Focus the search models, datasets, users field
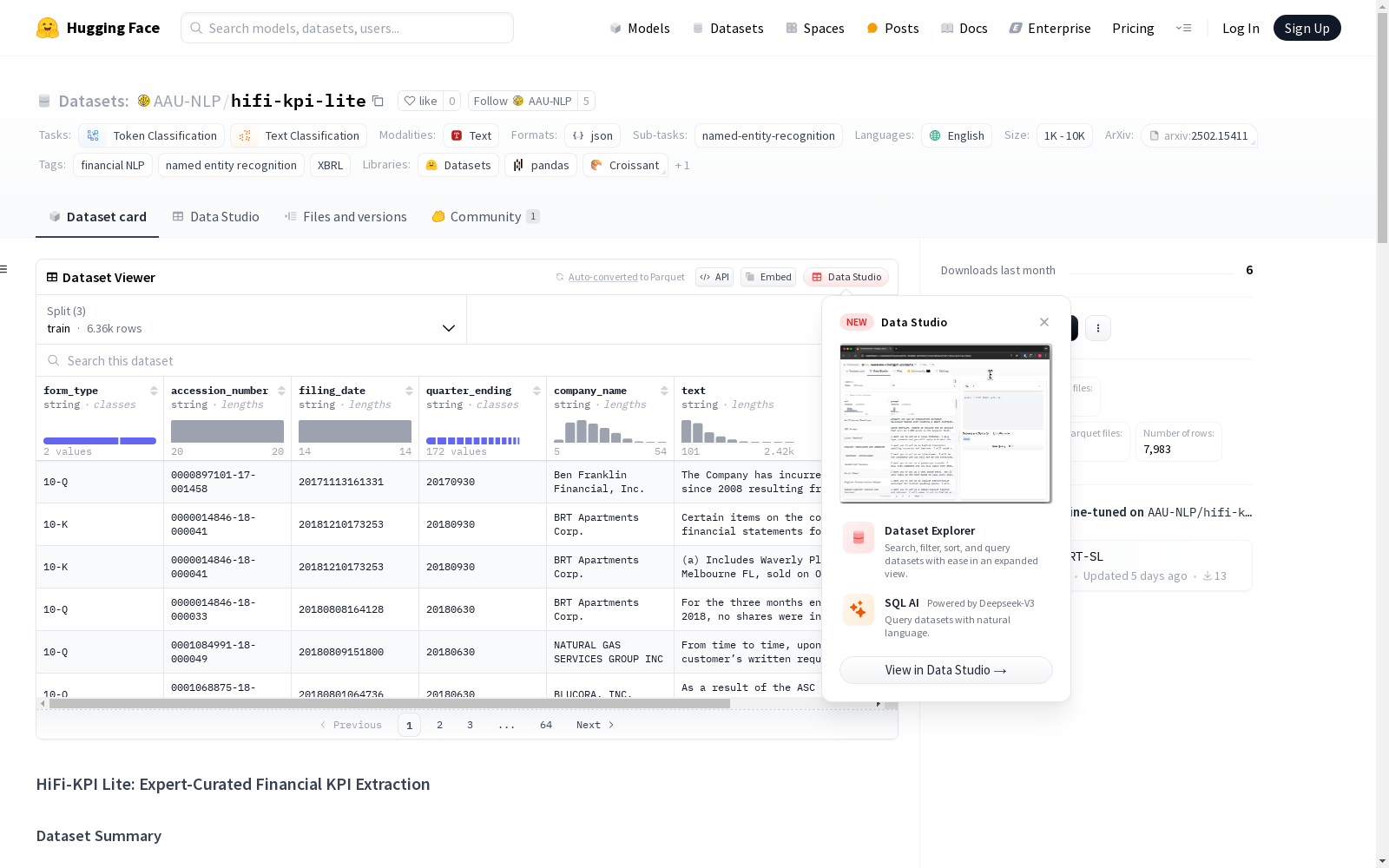Screen dimensions: 1389x868 [x=347, y=28]
